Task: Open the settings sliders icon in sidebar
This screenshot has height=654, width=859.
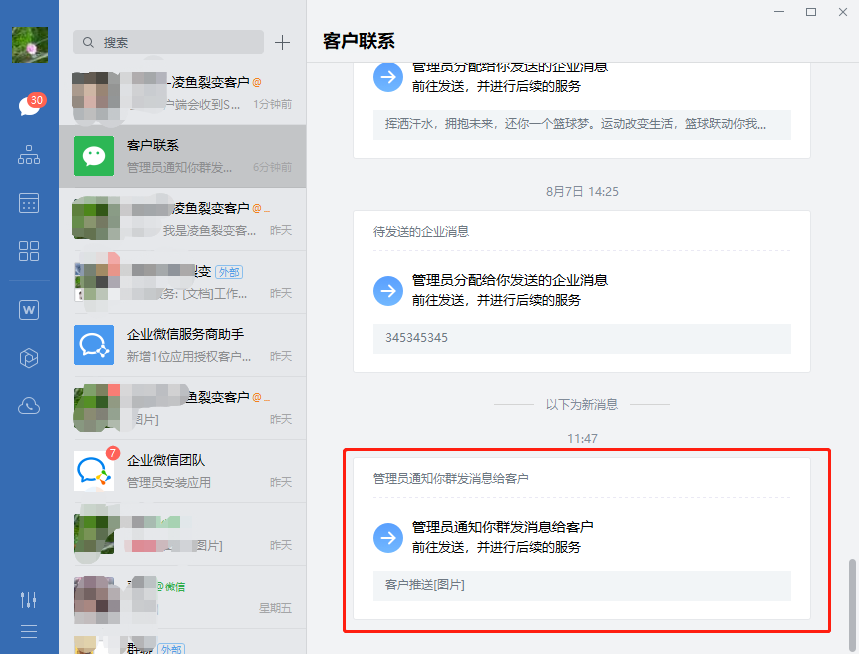Action: 29,599
